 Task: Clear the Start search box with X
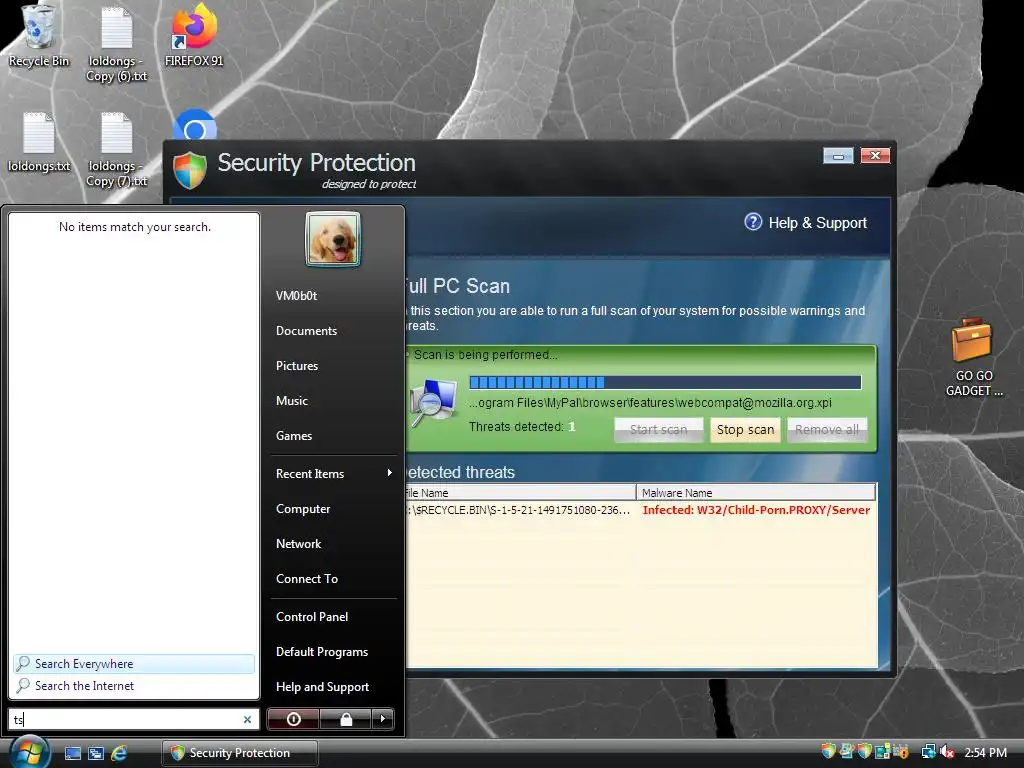248,719
